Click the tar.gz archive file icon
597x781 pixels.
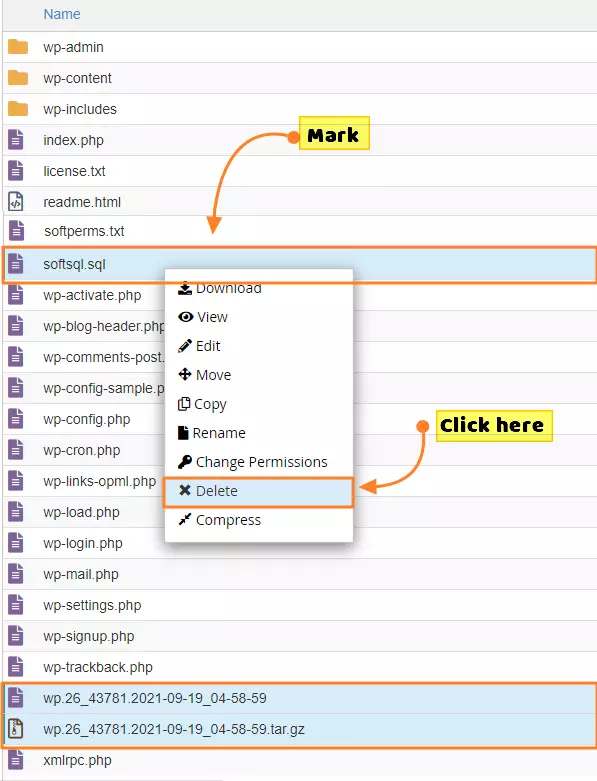click(x=16, y=729)
